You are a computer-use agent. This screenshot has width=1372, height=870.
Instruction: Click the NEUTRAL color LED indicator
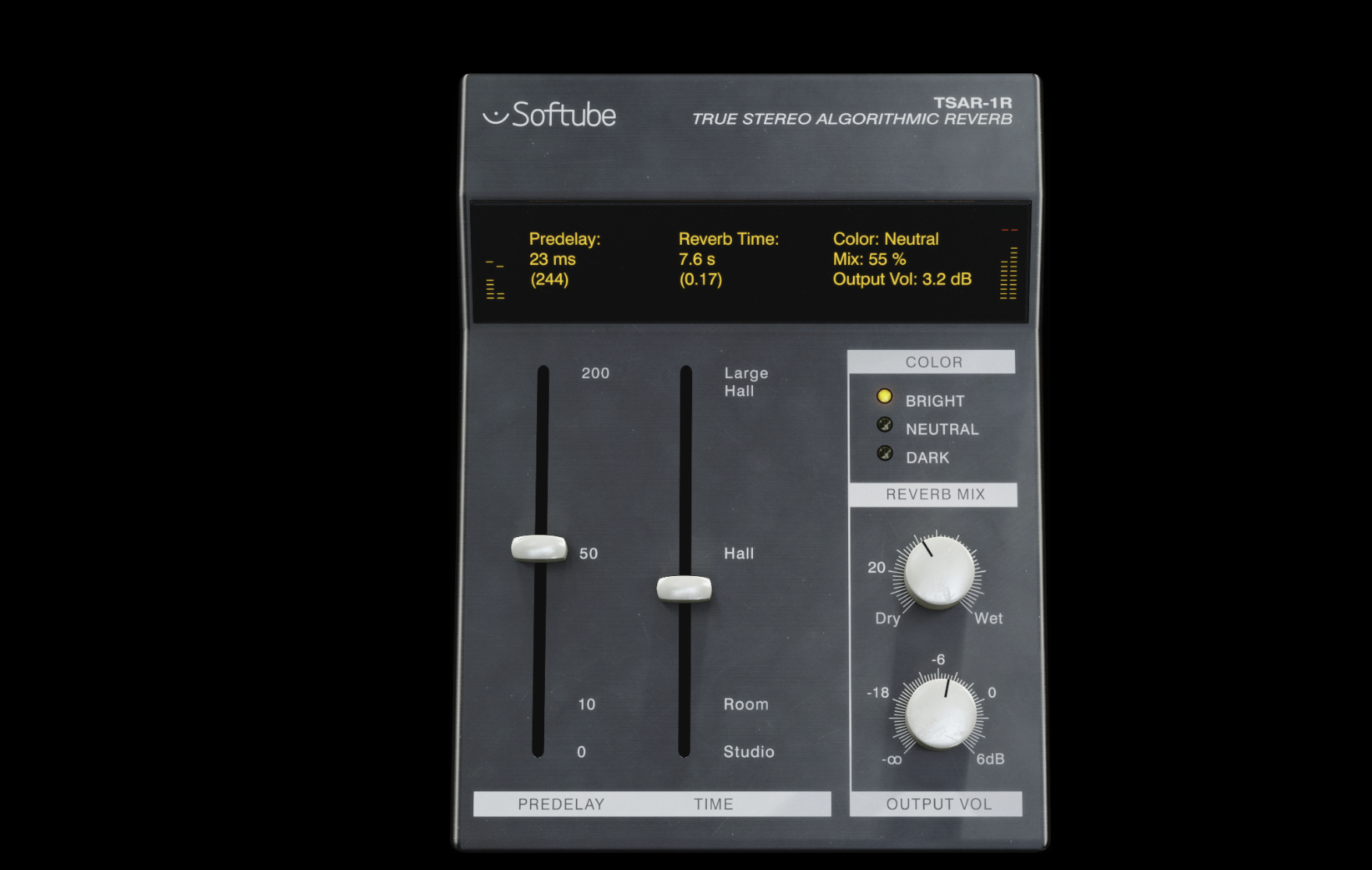pyautogui.click(x=883, y=425)
